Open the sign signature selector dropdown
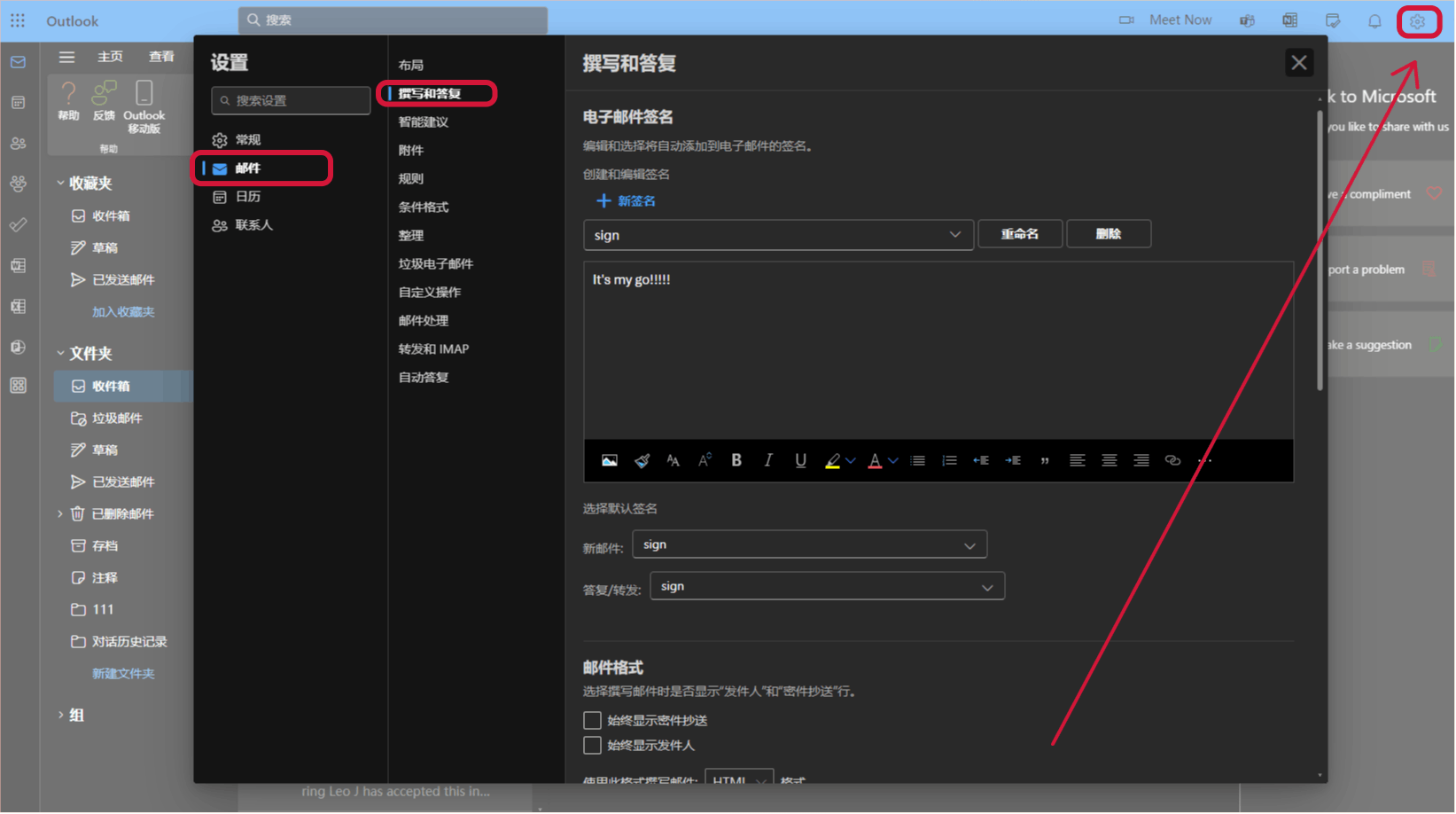The width and height of the screenshot is (1456, 814). click(779, 235)
